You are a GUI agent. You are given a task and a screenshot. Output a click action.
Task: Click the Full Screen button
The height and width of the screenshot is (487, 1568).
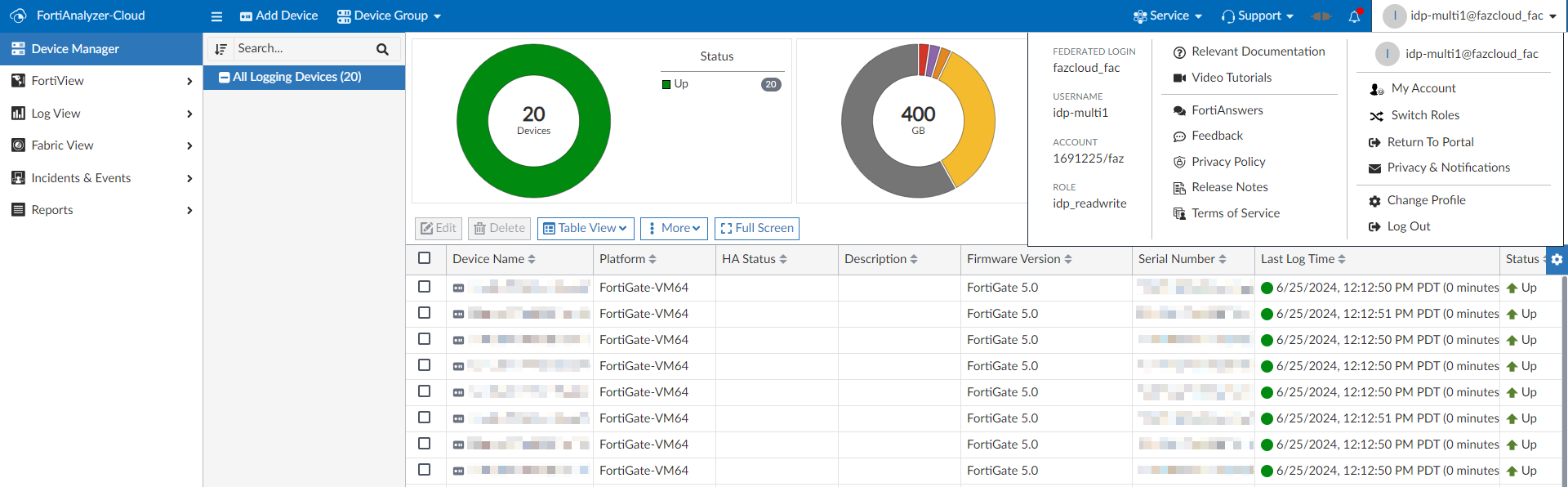(x=756, y=228)
